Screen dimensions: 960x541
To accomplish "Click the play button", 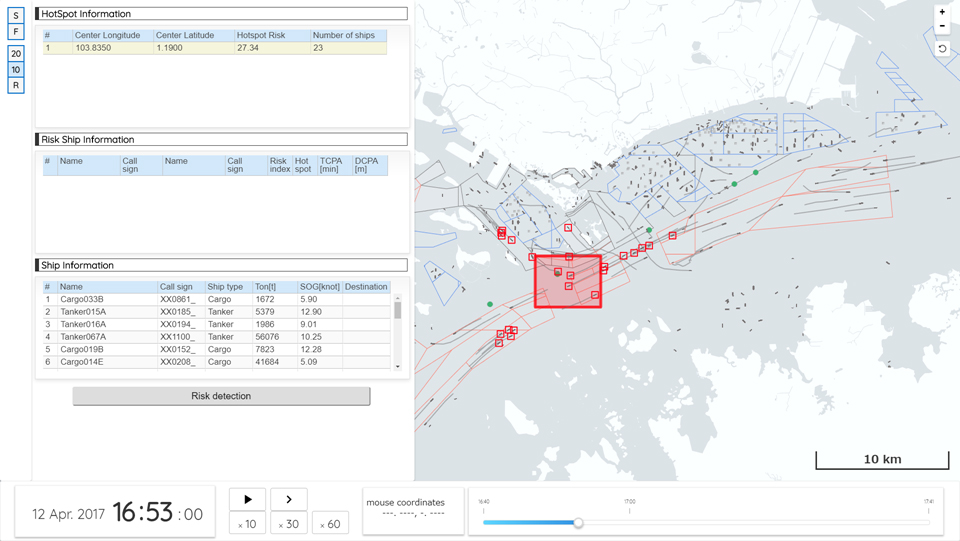I will tap(248, 499).
